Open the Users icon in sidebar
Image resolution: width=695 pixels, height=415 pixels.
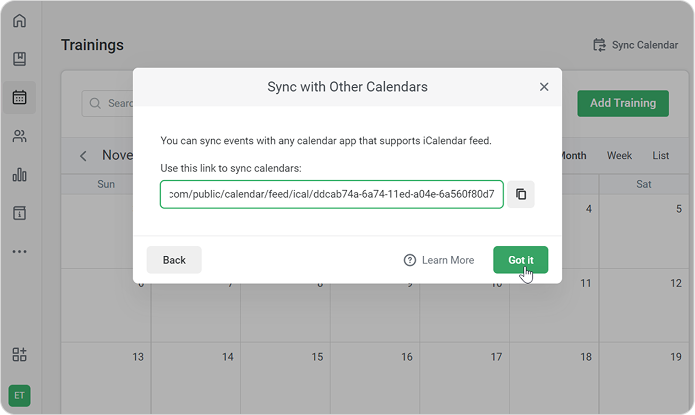(x=19, y=136)
